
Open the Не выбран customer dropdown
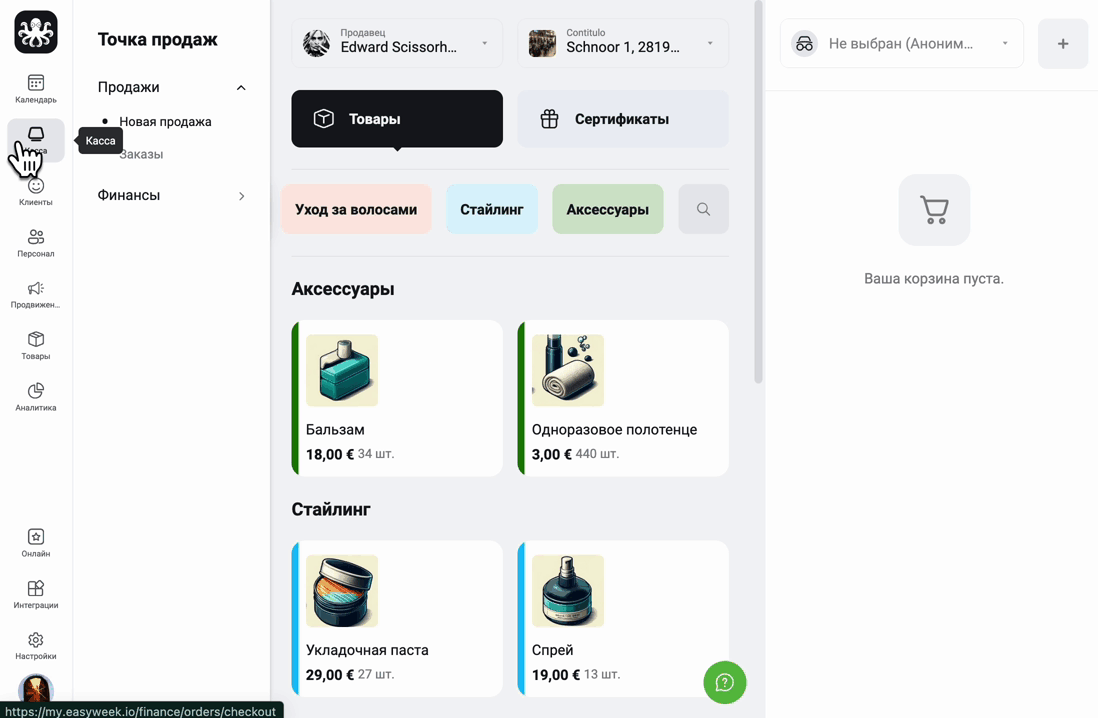[902, 43]
